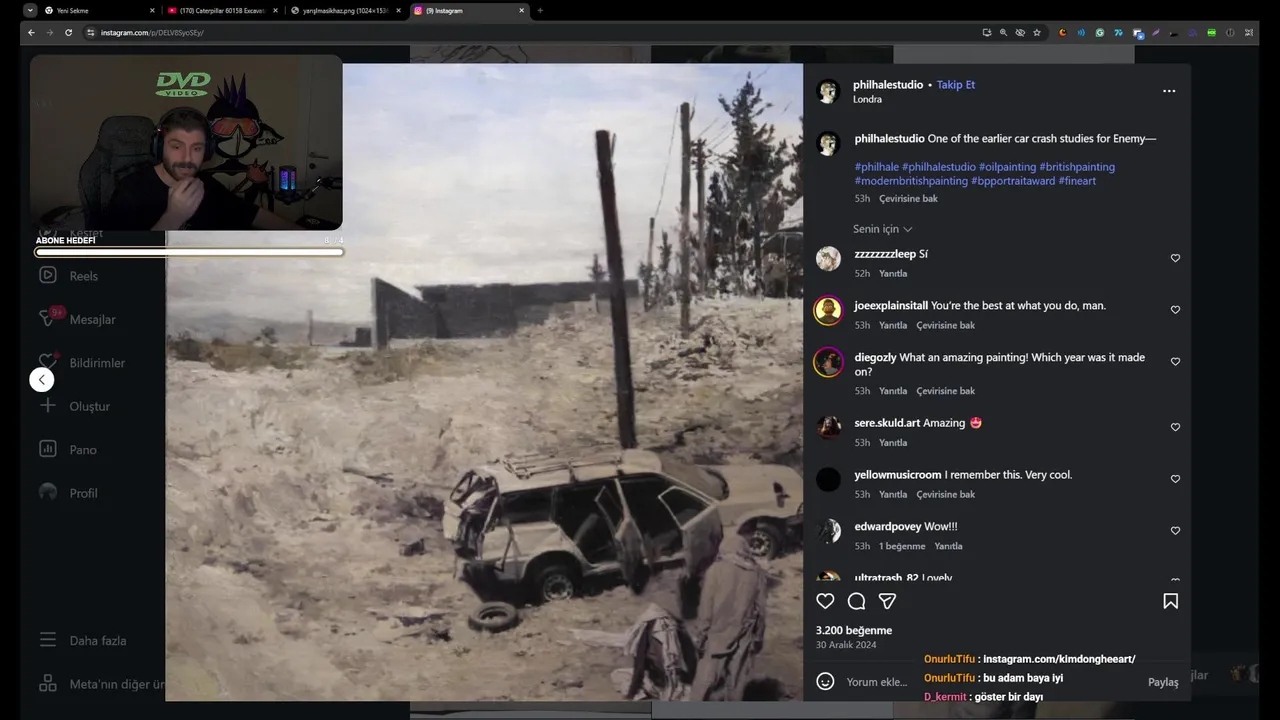Like the joeexplainsitall comment

click(x=1175, y=310)
